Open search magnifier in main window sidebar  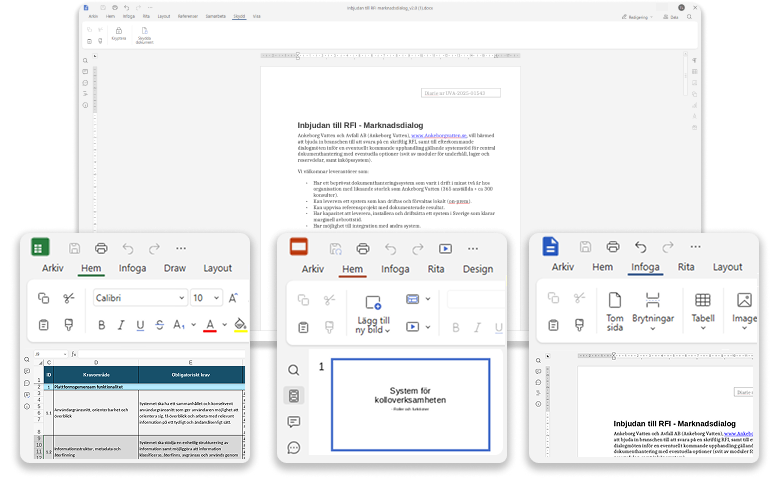point(86,61)
